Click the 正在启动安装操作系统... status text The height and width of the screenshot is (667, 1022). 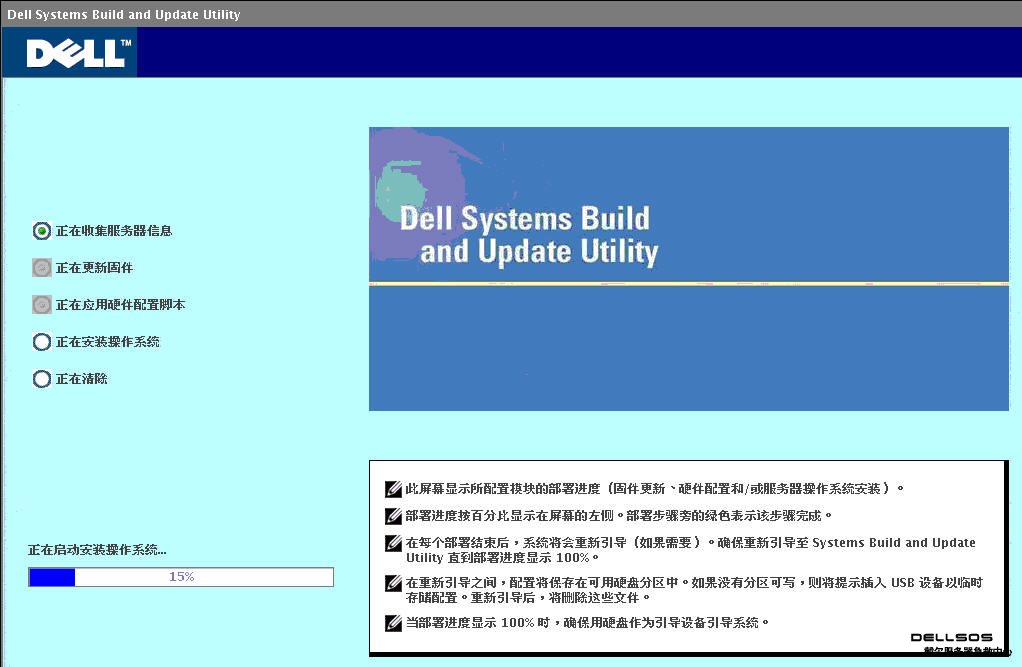coord(97,550)
